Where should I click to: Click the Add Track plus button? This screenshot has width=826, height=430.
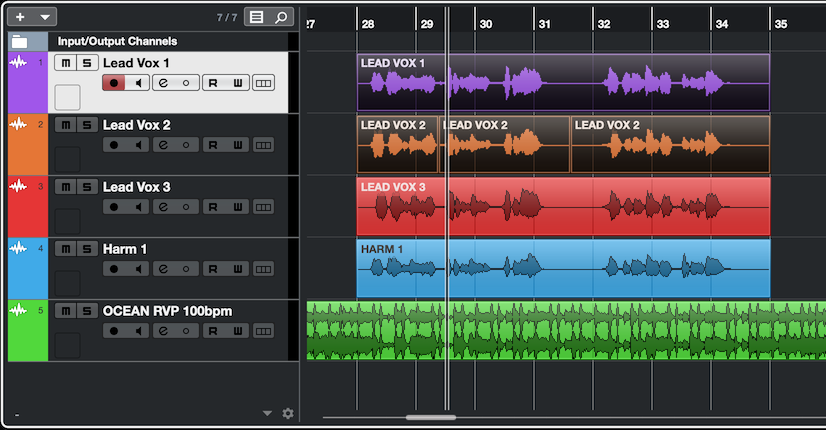tap(20, 17)
